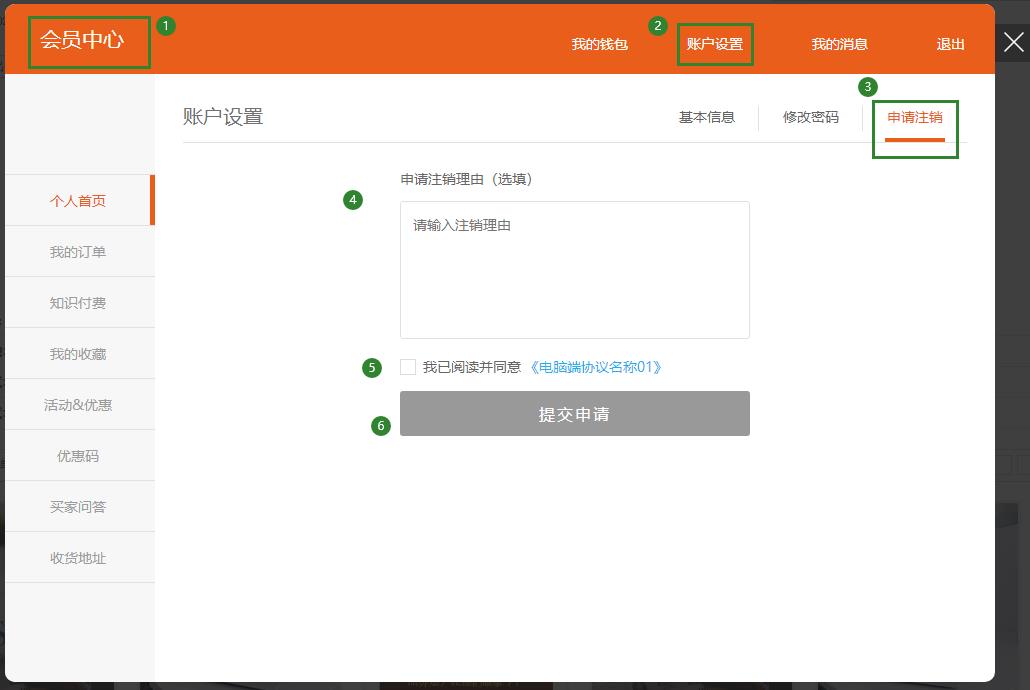The height and width of the screenshot is (690, 1030).
Task: Switch to the 基本信息 tab
Action: (x=706, y=117)
